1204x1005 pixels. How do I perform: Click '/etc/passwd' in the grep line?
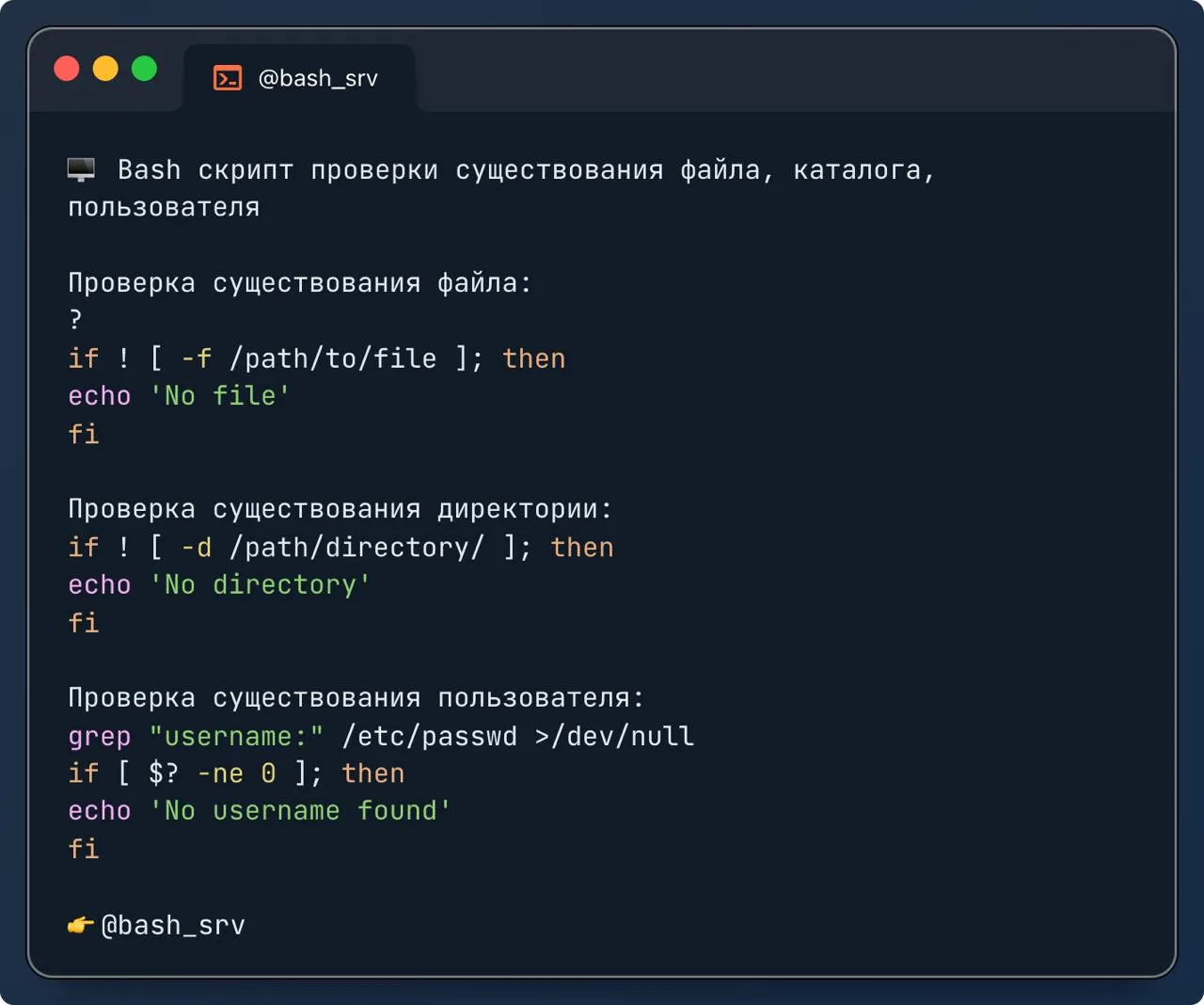(430, 737)
